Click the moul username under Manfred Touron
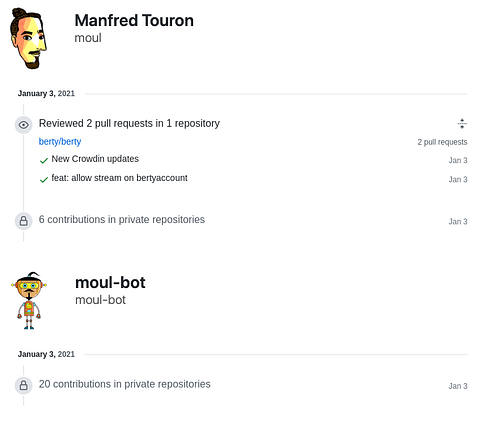The image size is (480, 434). 88,38
